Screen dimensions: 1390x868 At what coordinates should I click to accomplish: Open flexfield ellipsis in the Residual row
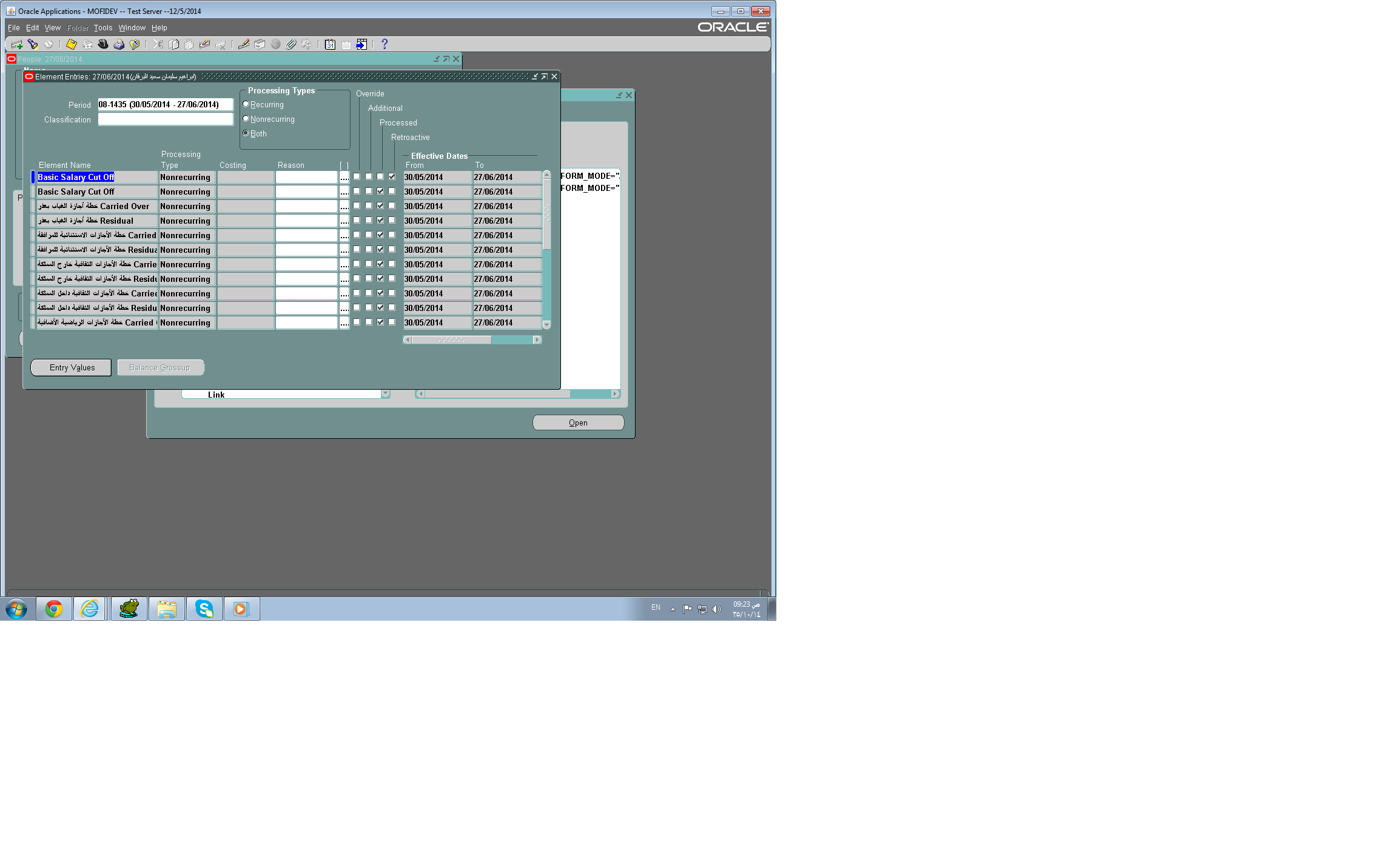344,221
